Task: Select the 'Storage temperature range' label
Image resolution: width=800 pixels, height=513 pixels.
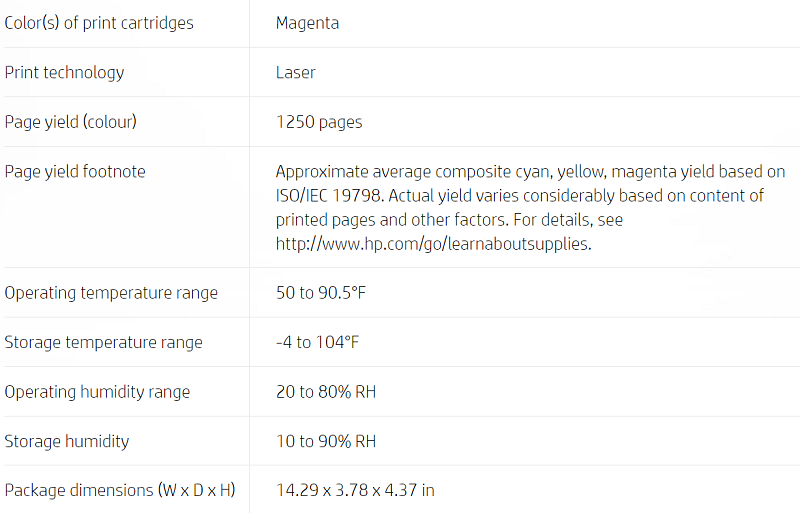Action: tap(104, 343)
